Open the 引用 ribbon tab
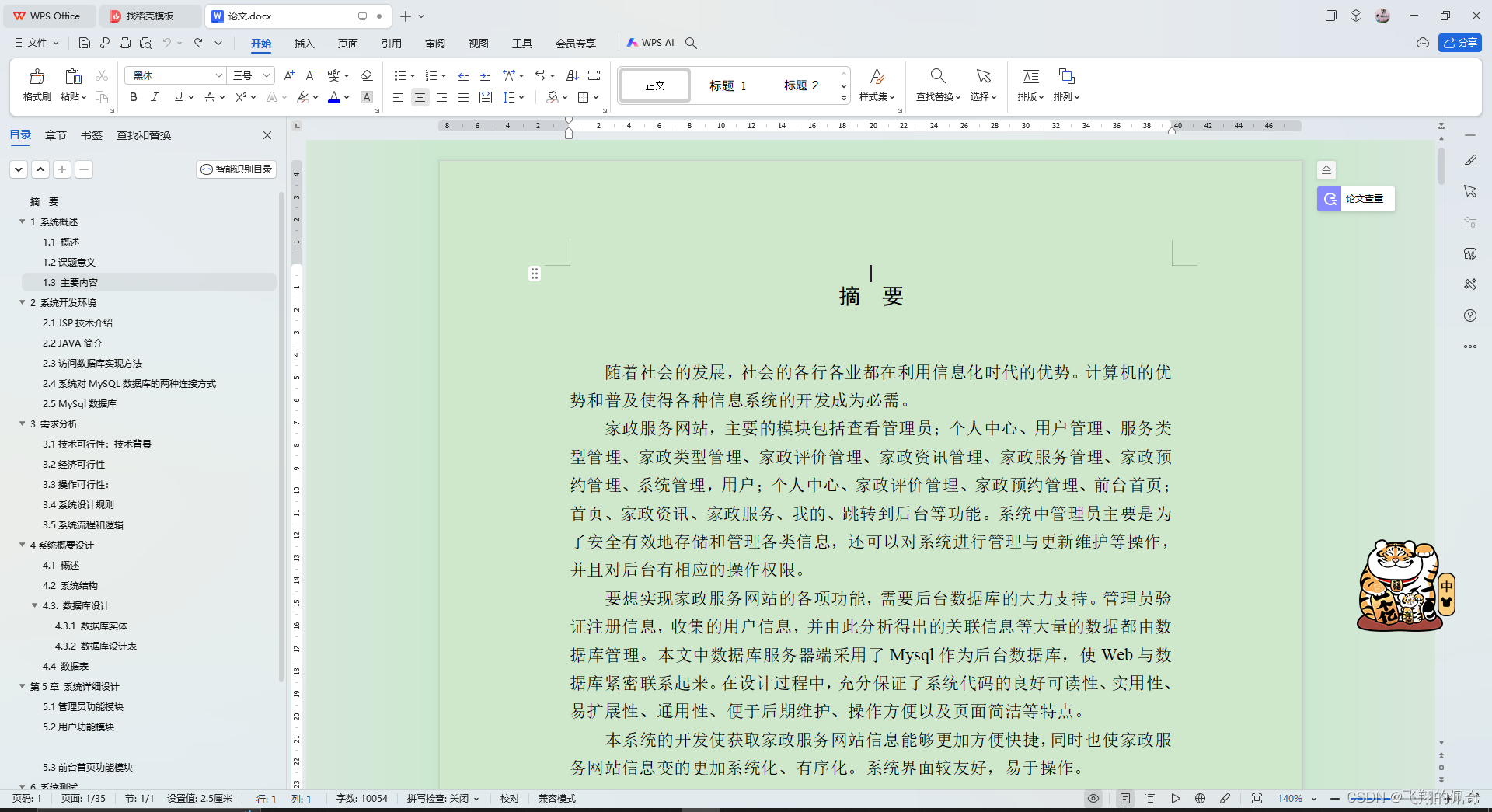The width and height of the screenshot is (1492, 812). tap(392, 44)
